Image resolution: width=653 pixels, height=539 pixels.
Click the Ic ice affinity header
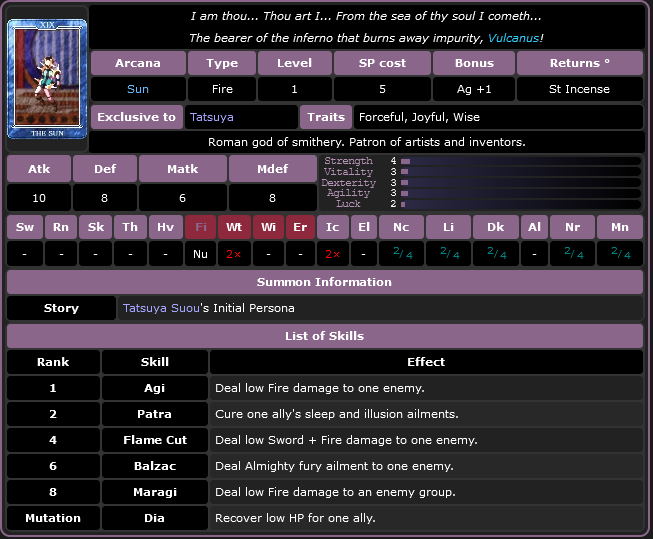coord(332,227)
